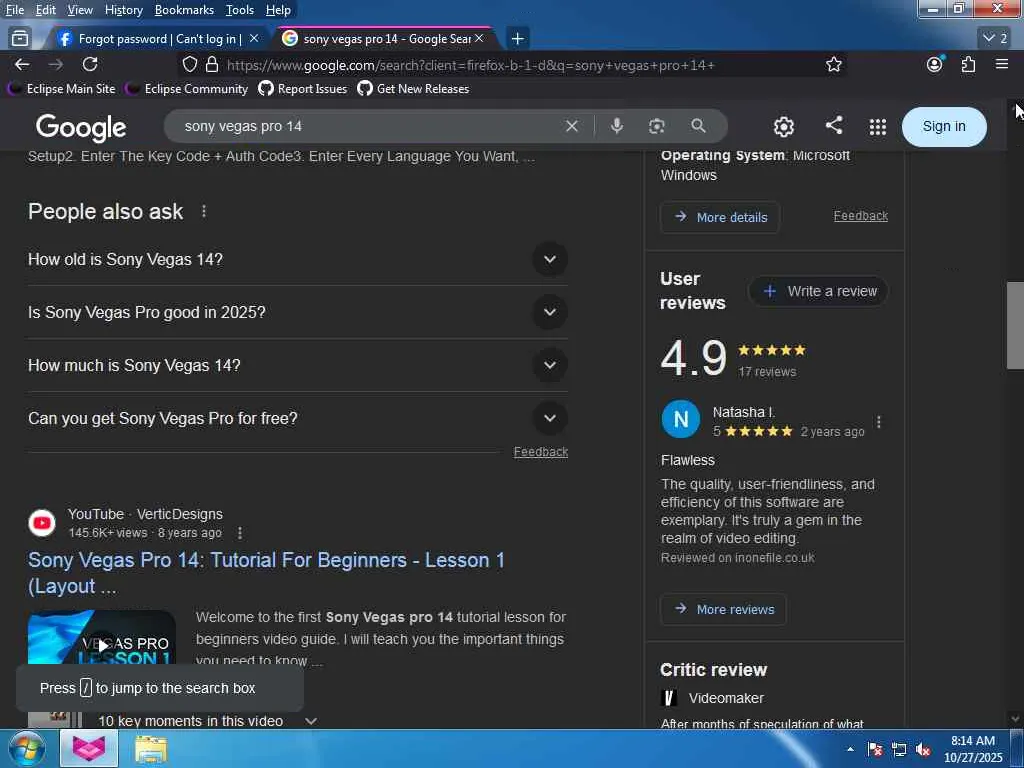
Task: Reload the current page
Action: [90, 65]
